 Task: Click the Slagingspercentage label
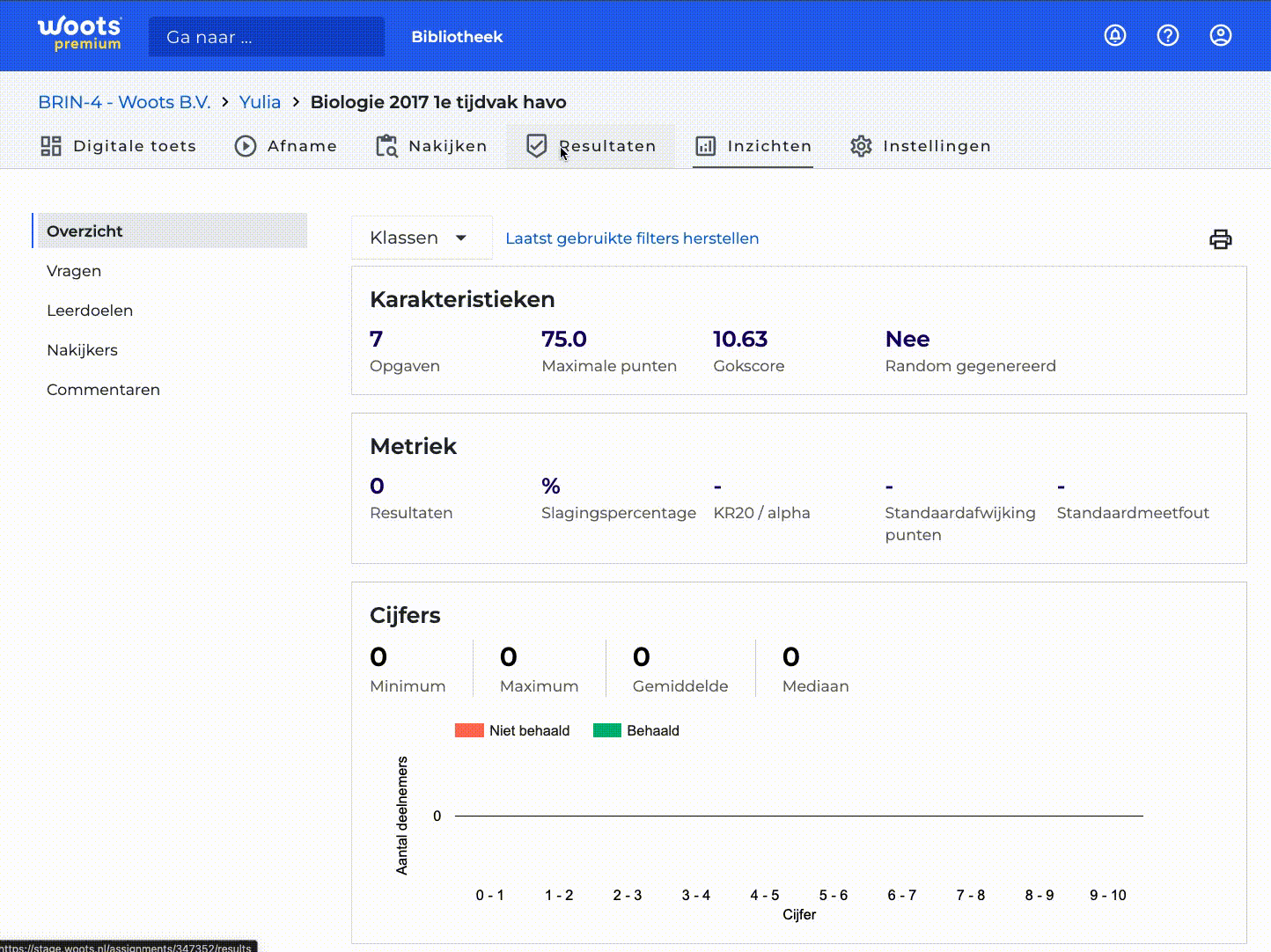coord(619,513)
